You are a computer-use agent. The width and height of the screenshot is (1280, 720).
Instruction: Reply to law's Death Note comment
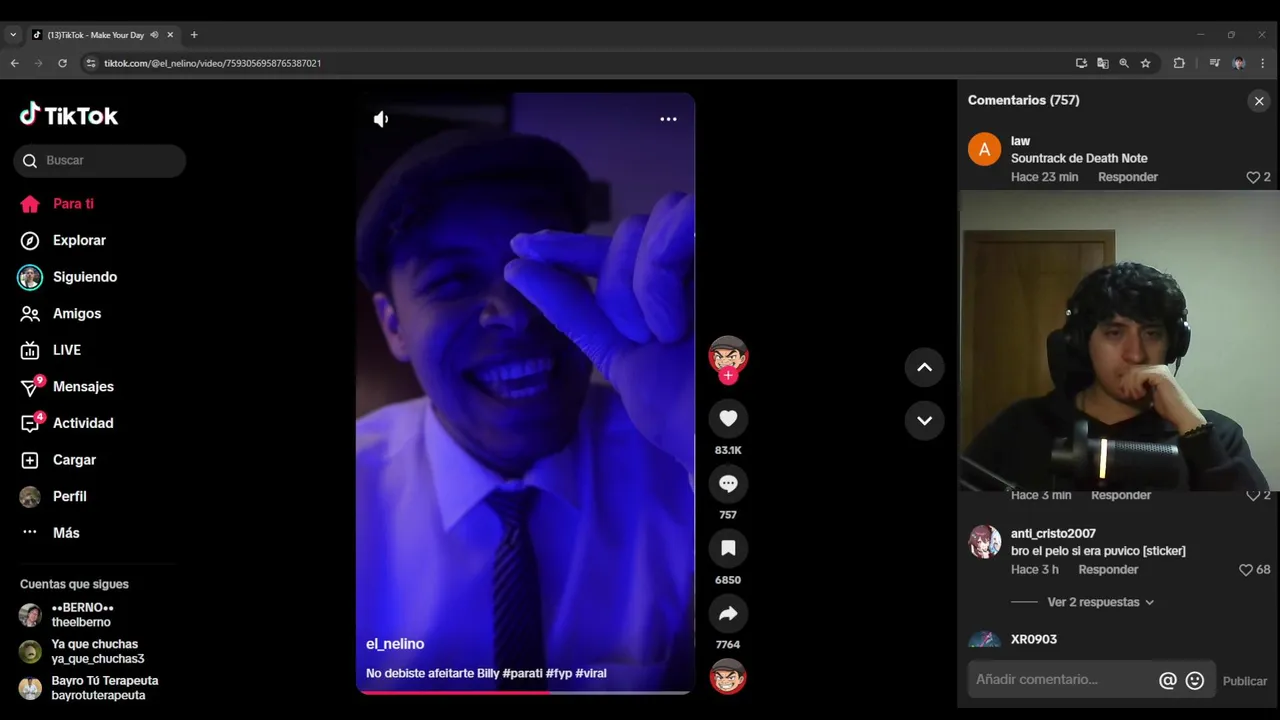[x=1128, y=177]
